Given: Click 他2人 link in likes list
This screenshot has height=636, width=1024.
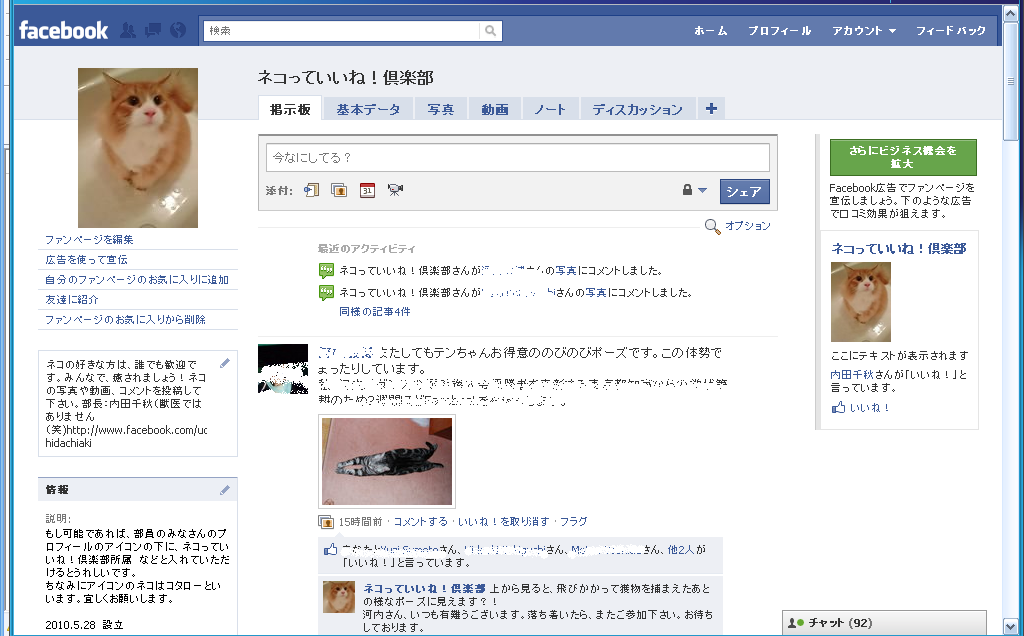Looking at the screenshot, I should coord(681,550).
